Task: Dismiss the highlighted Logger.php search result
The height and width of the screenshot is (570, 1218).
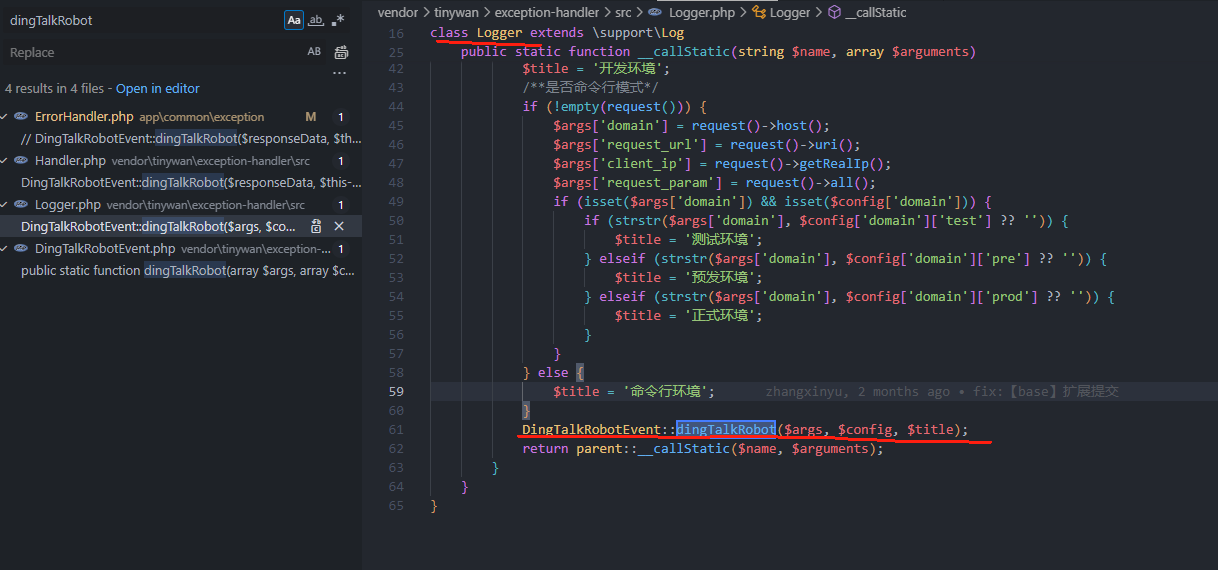Action: (x=339, y=227)
